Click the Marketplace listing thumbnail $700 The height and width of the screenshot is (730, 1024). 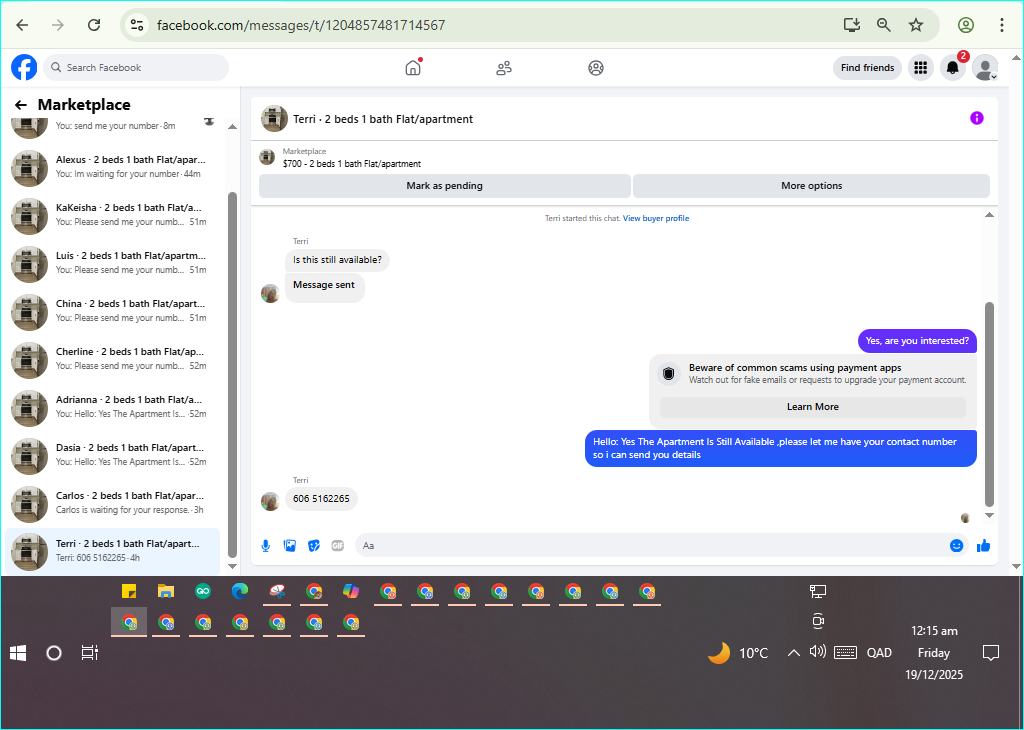coord(266,157)
